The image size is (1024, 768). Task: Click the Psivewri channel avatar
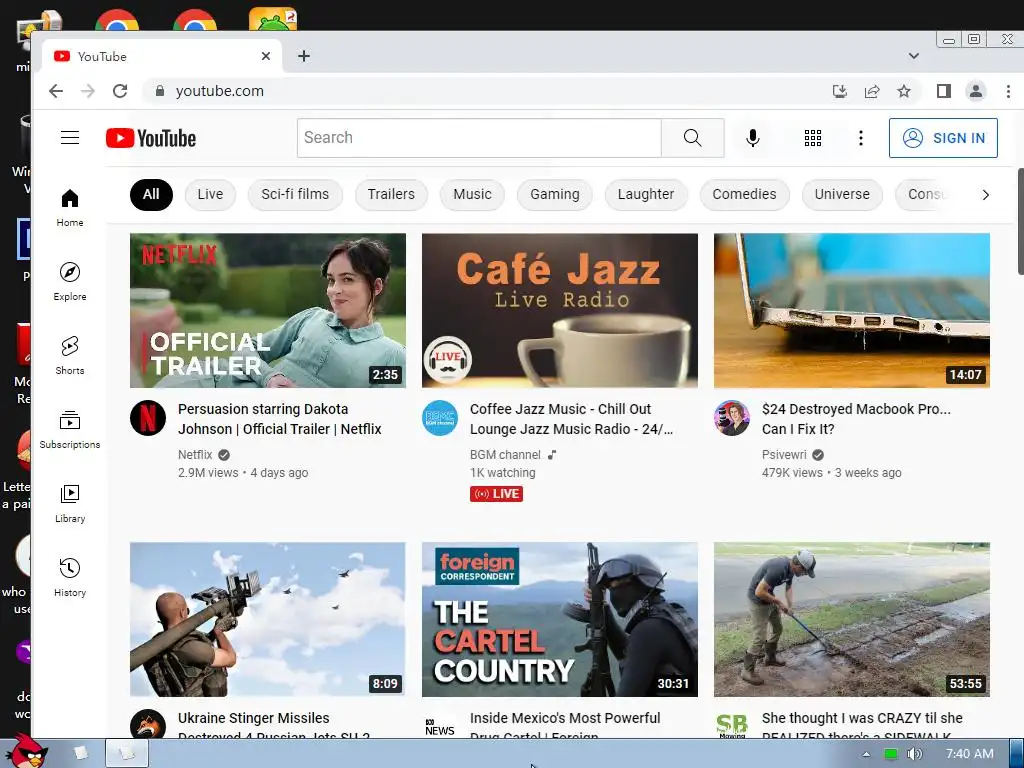[732, 418]
